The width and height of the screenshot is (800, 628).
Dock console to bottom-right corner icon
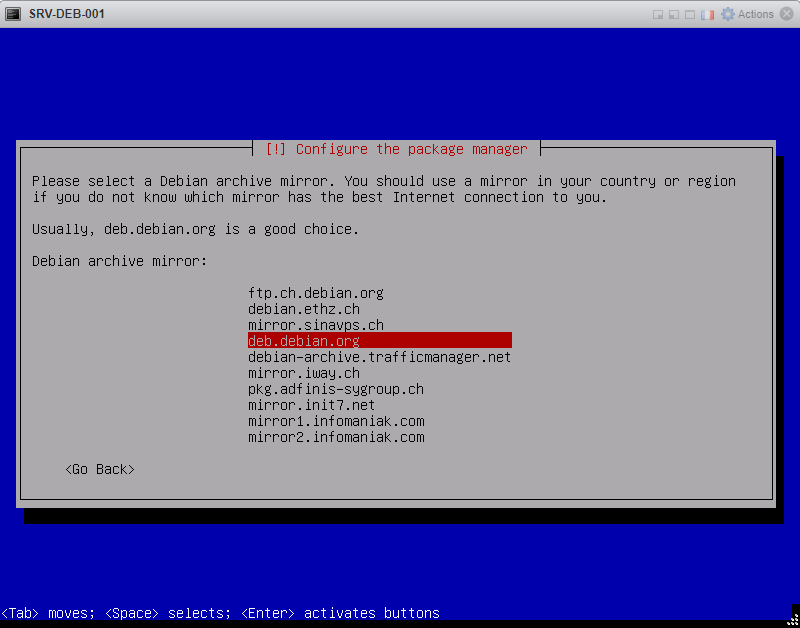pyautogui.click(x=658, y=14)
